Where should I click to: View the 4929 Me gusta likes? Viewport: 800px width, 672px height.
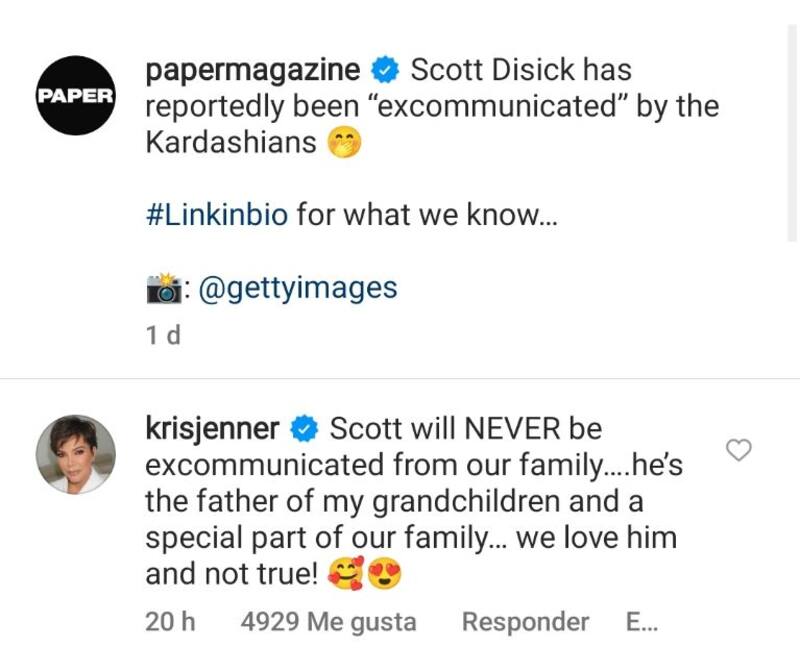click(329, 621)
